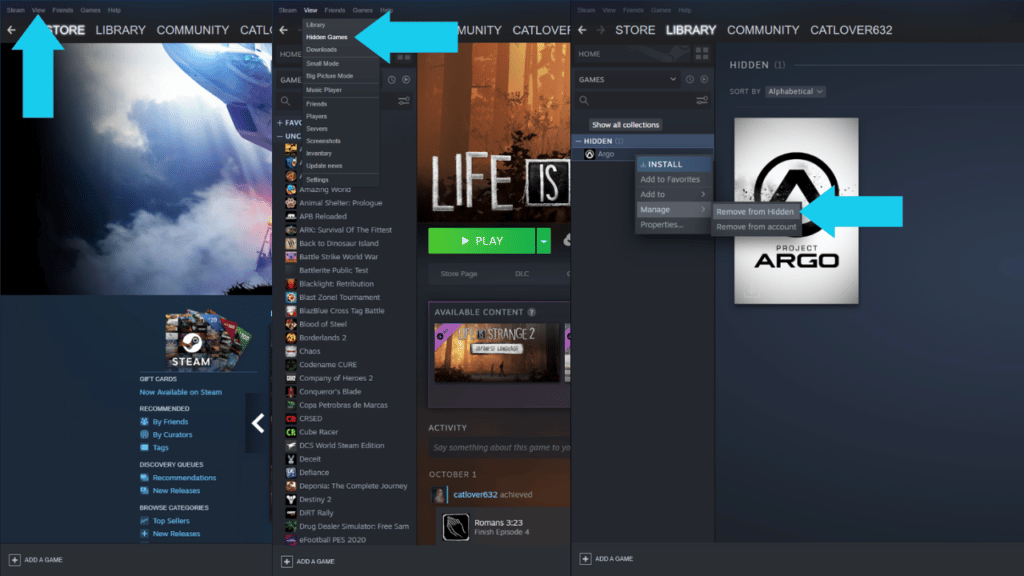
Task: Collapse the HIDDEN collection in the sidebar
Action: pyautogui.click(x=579, y=141)
